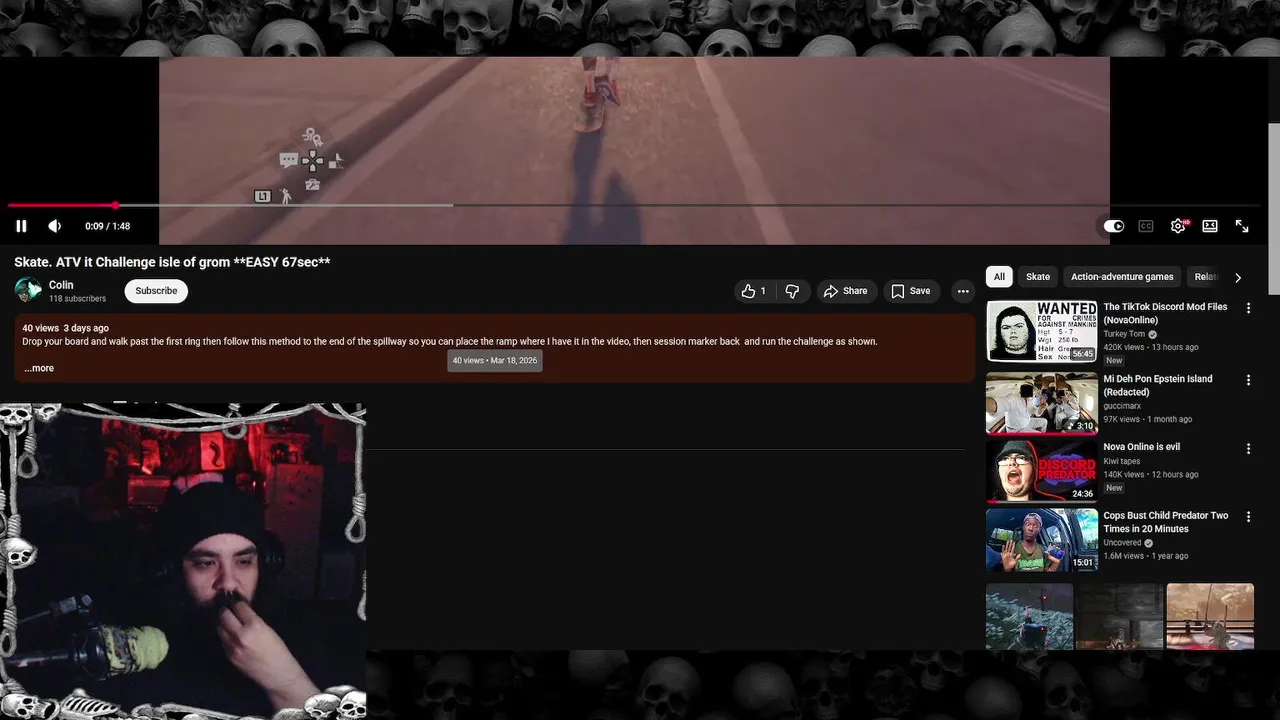
Task: Open first shorts thumbnail below recommendations
Action: 1029,617
